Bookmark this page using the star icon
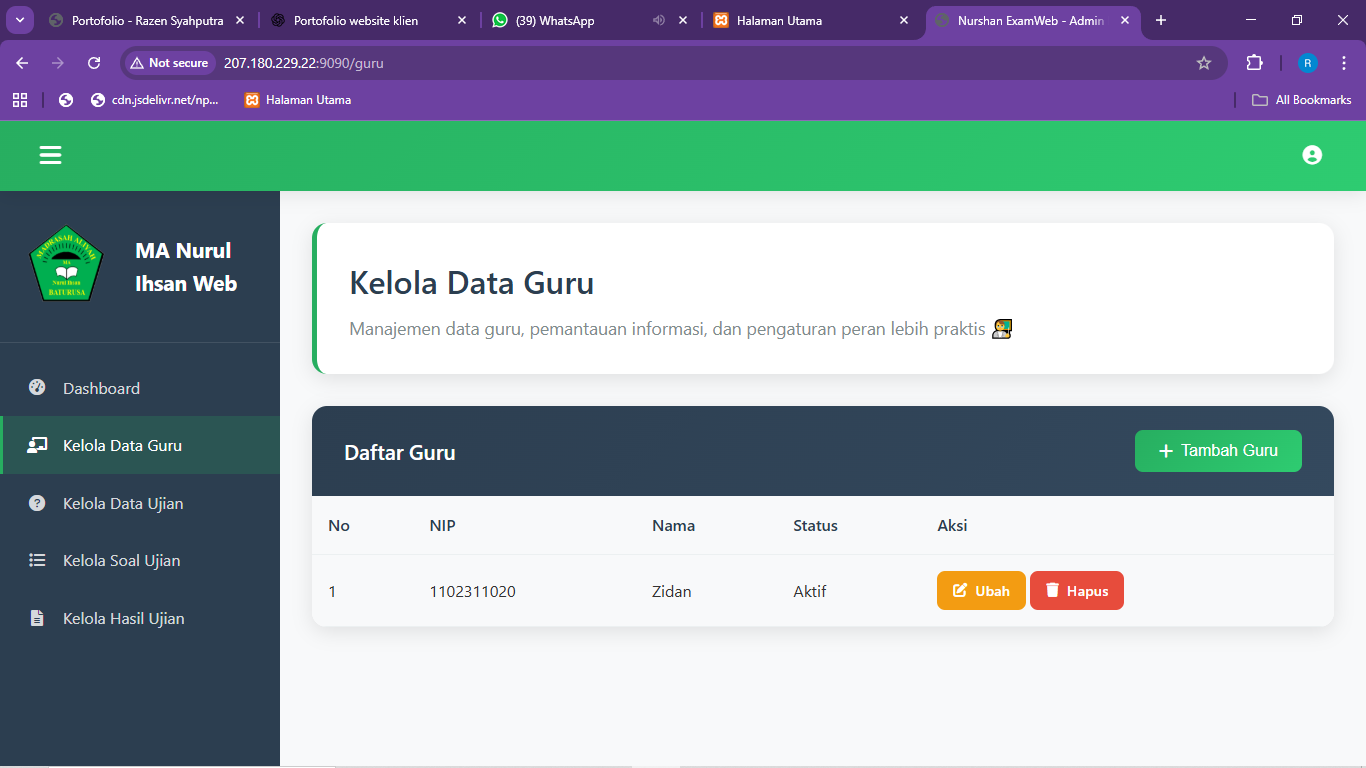Image resolution: width=1366 pixels, height=768 pixels. 1204,62
